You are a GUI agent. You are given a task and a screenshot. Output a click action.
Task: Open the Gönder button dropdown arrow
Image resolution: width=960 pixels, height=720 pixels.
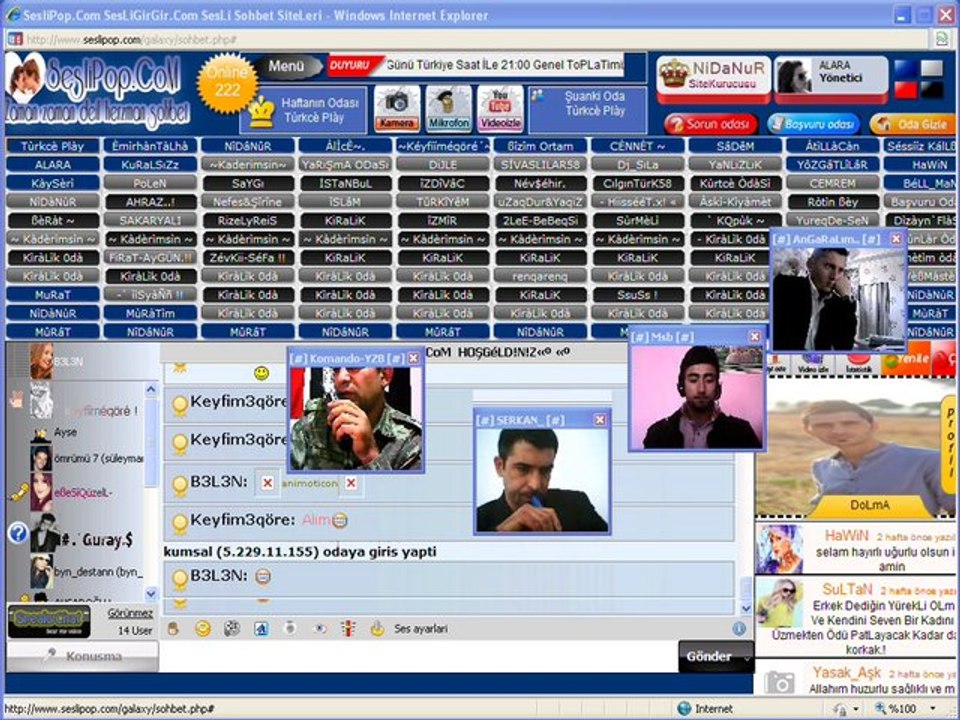tap(746, 657)
